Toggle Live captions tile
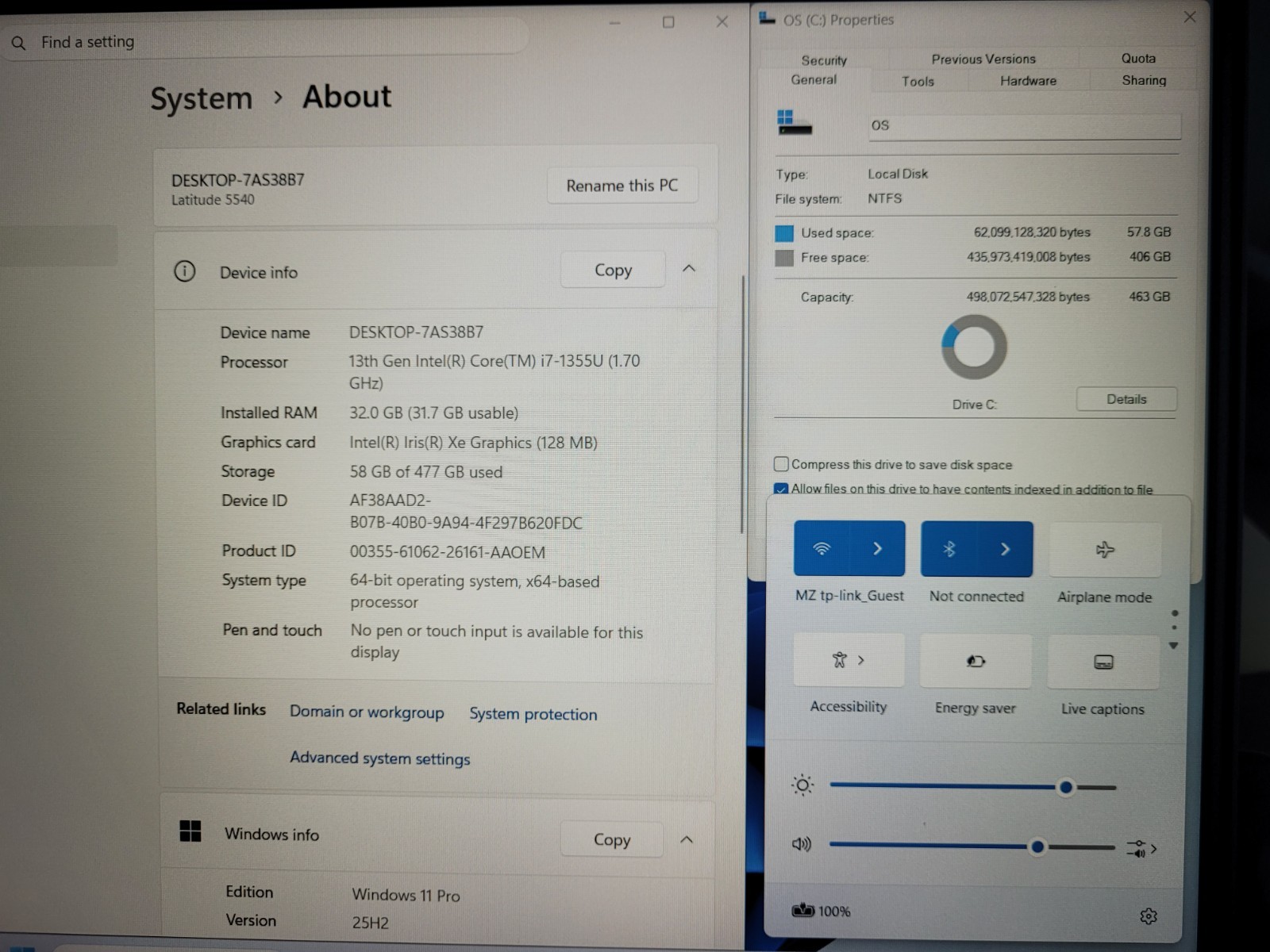The height and width of the screenshot is (952, 1270). click(1103, 662)
